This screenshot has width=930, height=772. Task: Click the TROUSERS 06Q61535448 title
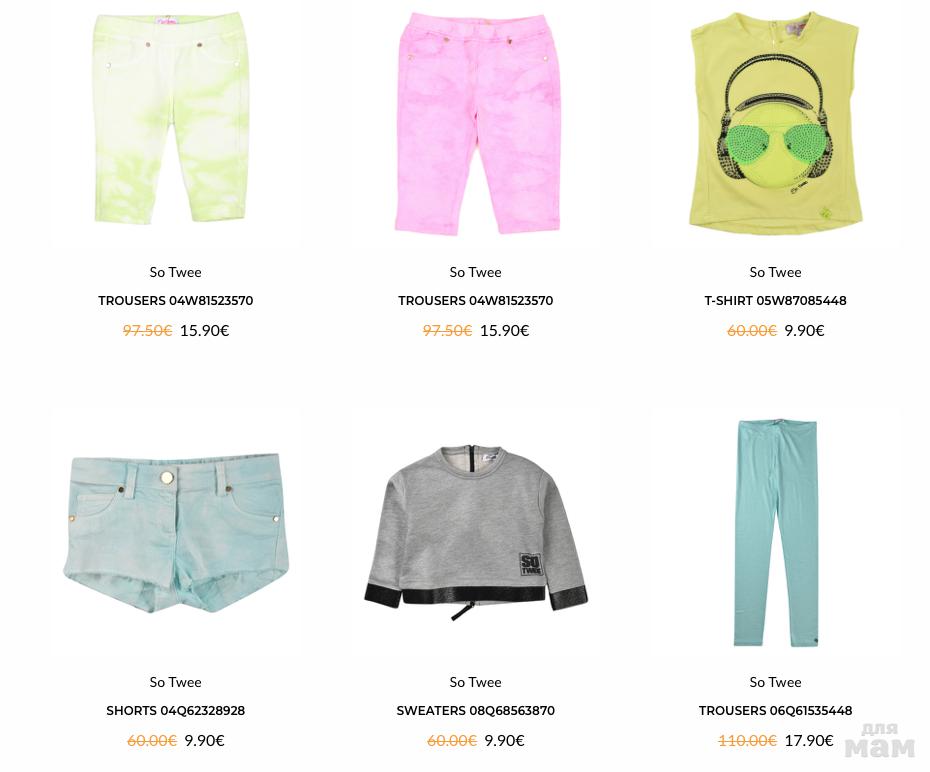[x=775, y=710]
